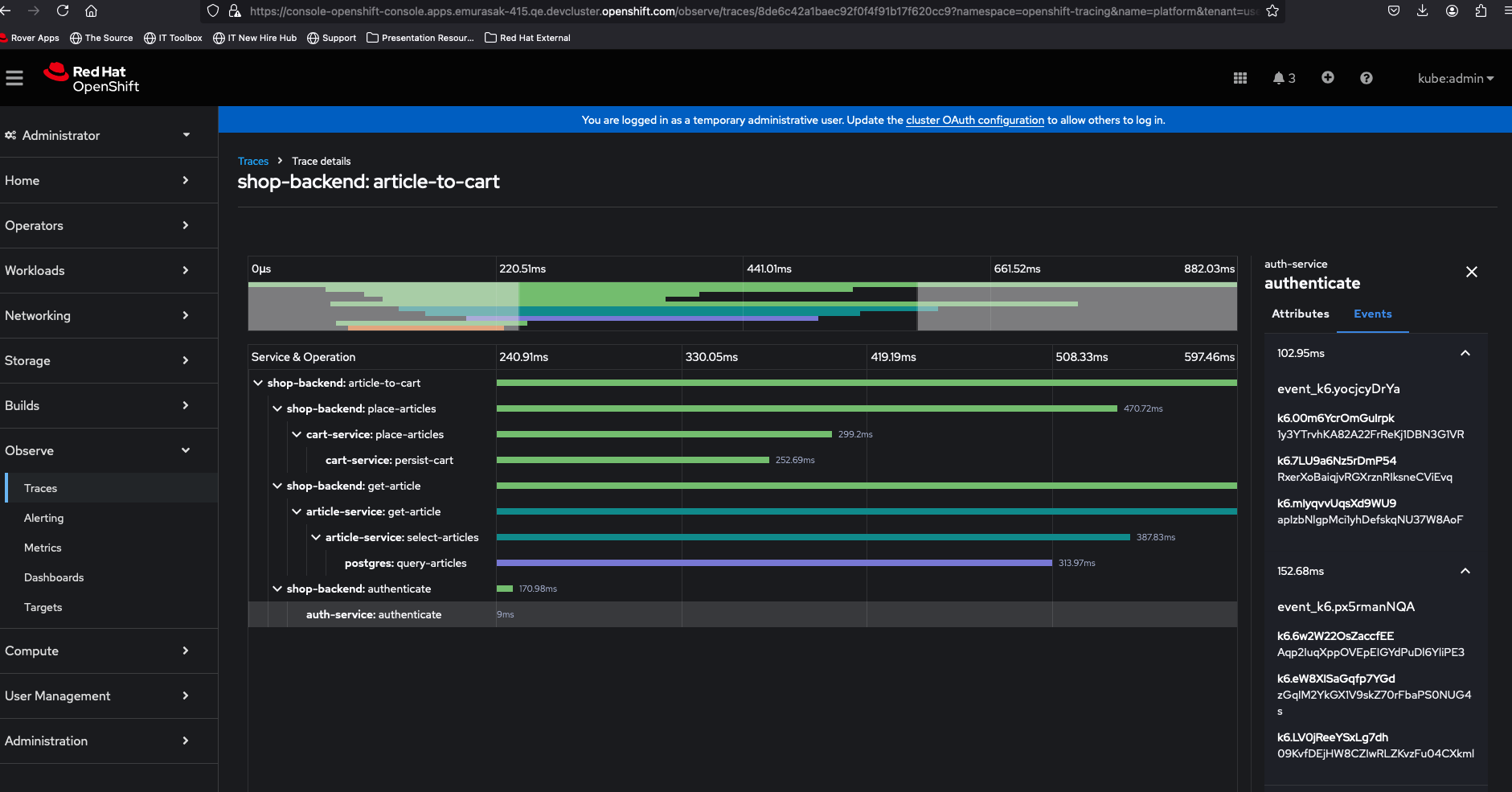Image resolution: width=1512 pixels, height=792 pixels.
Task: Expand the User Management navigation section
Action: 109,696
